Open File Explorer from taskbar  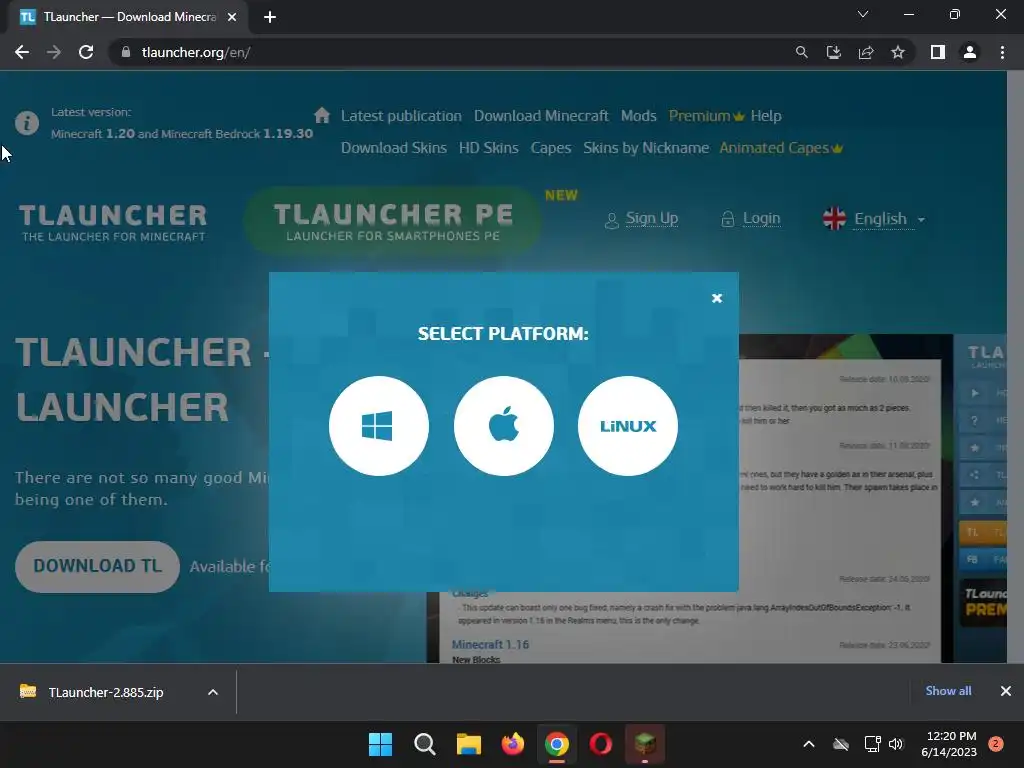pos(468,744)
